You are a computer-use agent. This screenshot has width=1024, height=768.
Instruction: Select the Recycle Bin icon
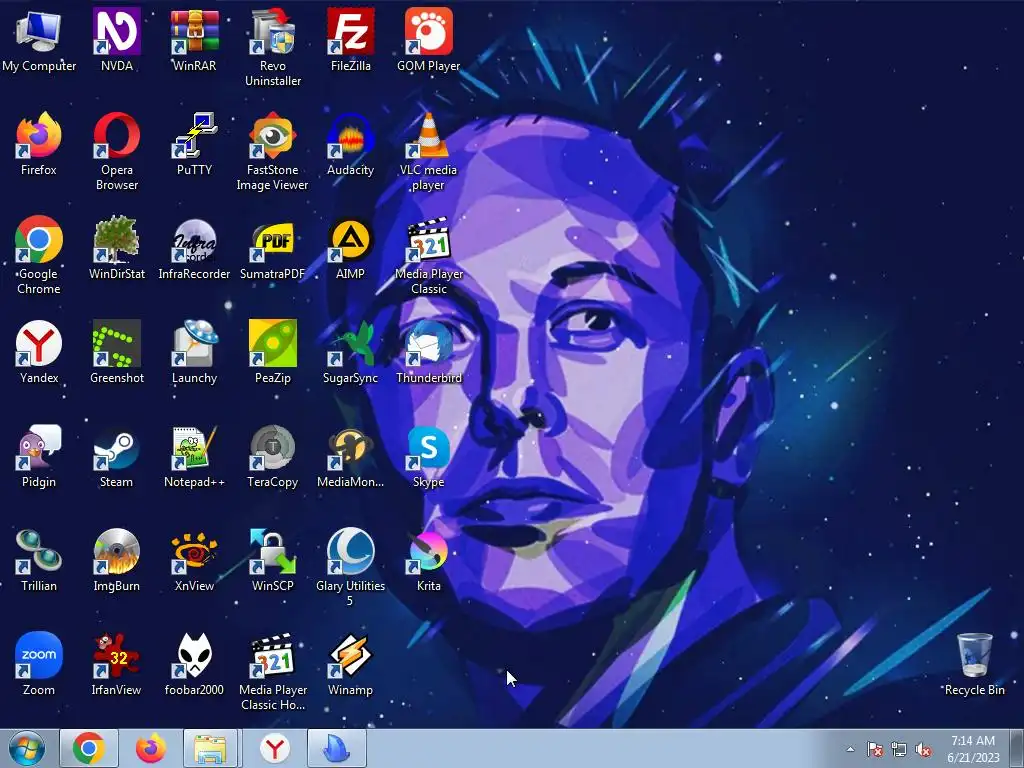[x=974, y=664]
